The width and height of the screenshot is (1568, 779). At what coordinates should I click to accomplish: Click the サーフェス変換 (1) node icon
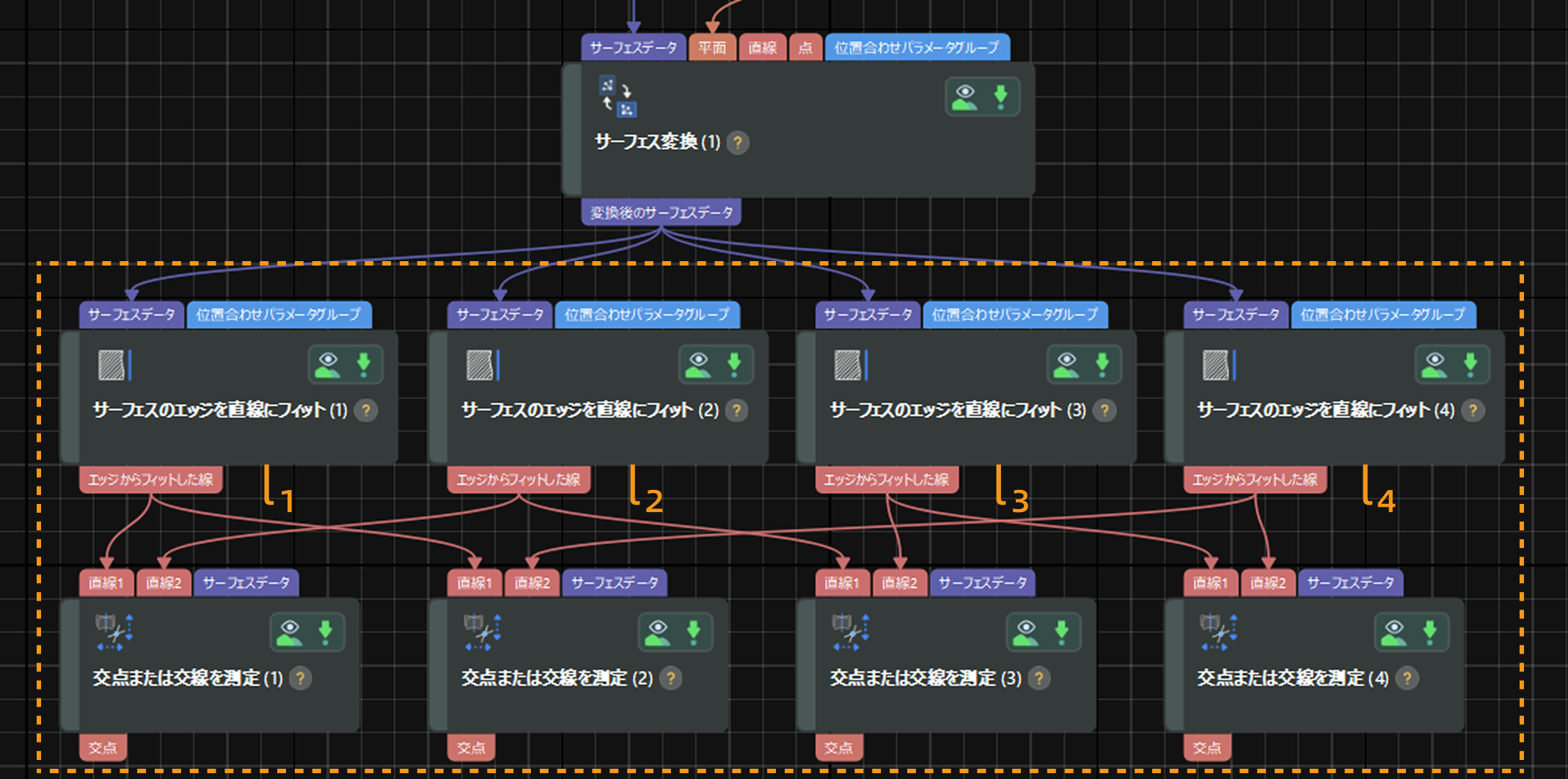tap(618, 97)
